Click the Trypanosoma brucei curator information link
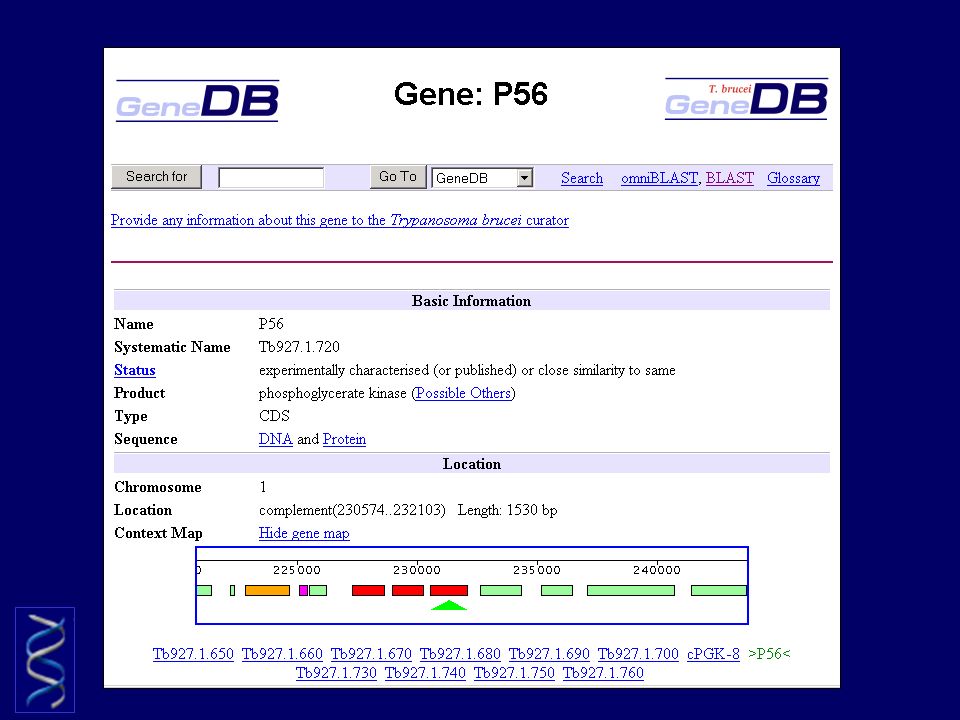Viewport: 960px width, 720px height. [340, 220]
